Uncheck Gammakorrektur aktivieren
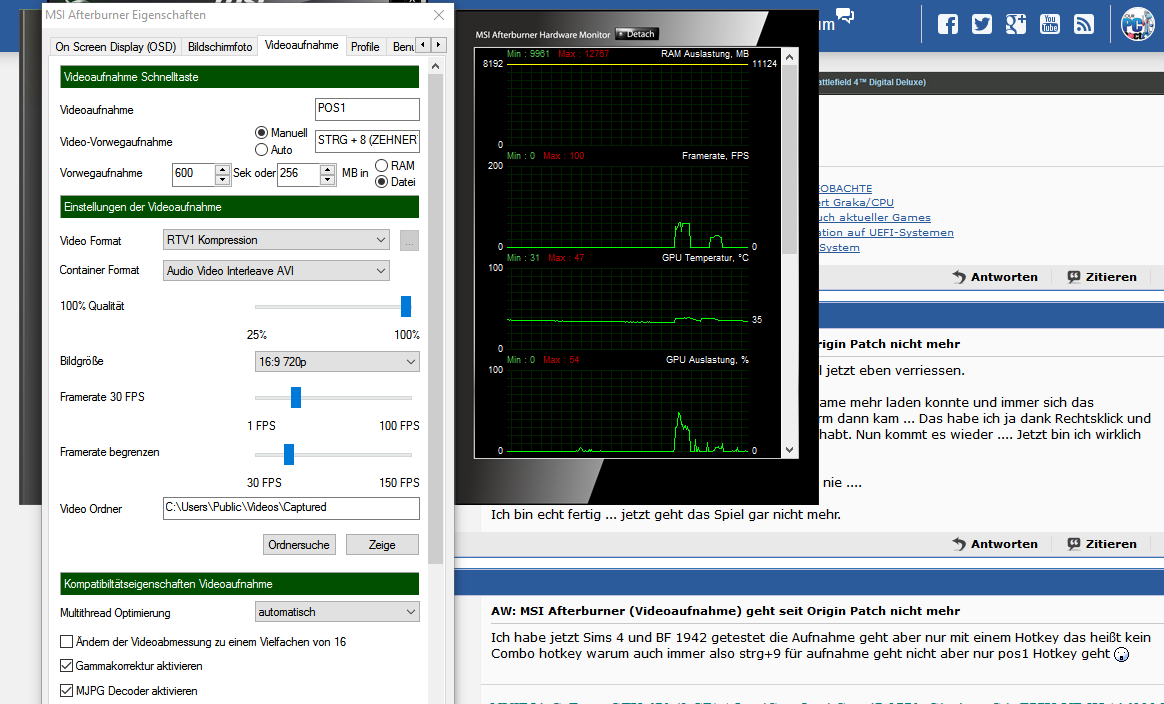Viewport: 1164px width, 704px height. (67, 666)
